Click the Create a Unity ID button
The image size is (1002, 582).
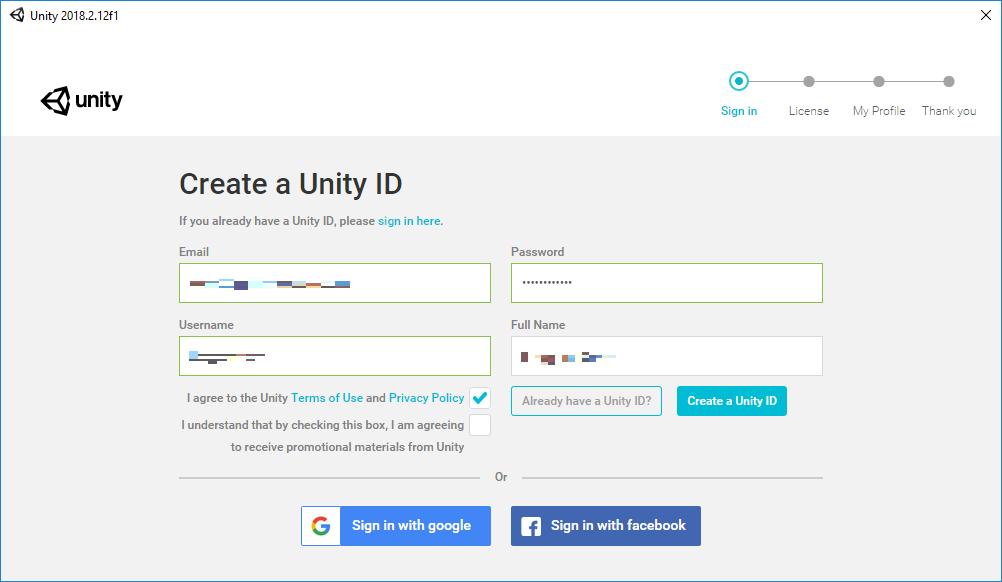[x=731, y=400]
